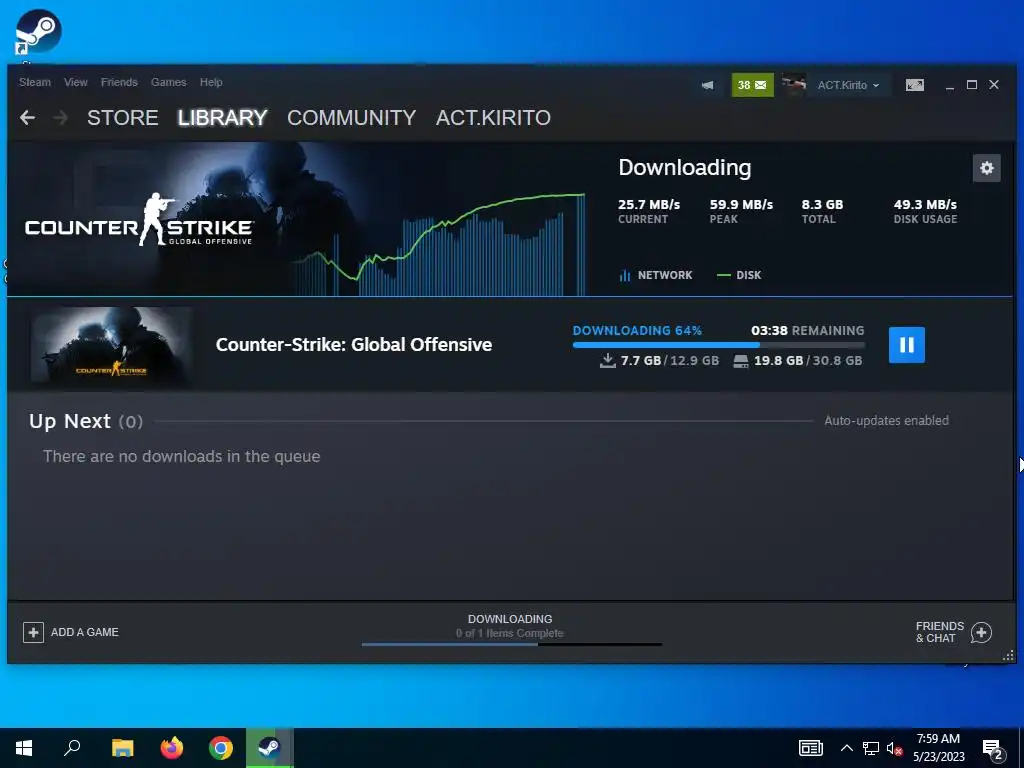Click the DOWNLOADING status at the bottom

pos(510,619)
